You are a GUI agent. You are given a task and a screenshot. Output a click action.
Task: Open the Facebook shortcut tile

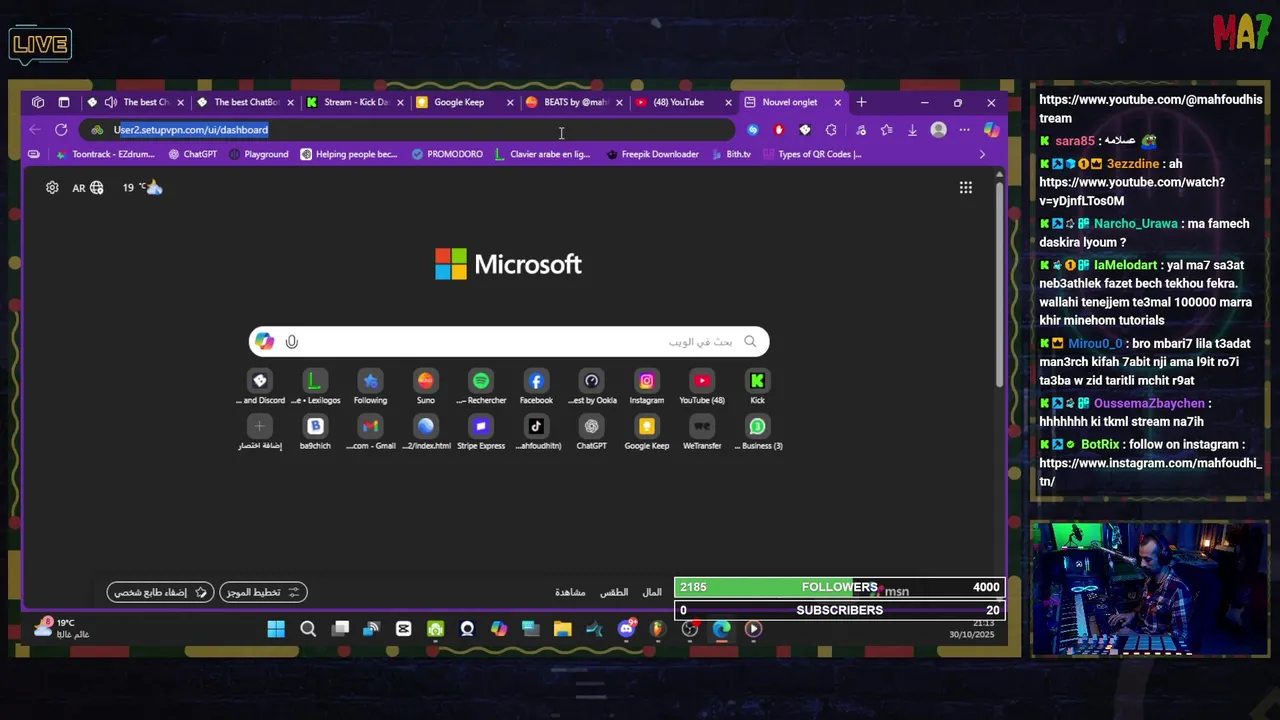tap(536, 386)
